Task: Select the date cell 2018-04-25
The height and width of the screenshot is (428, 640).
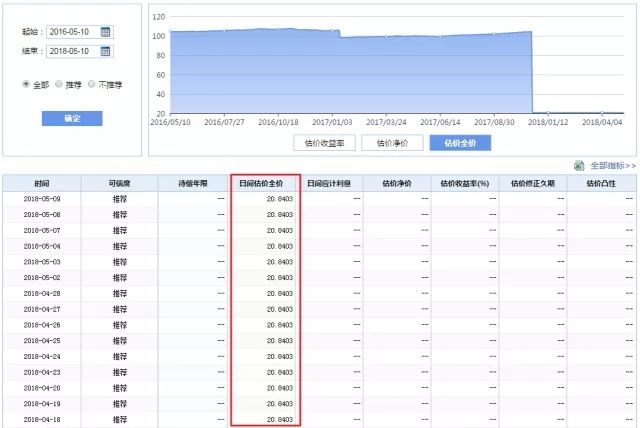Action: point(42,341)
